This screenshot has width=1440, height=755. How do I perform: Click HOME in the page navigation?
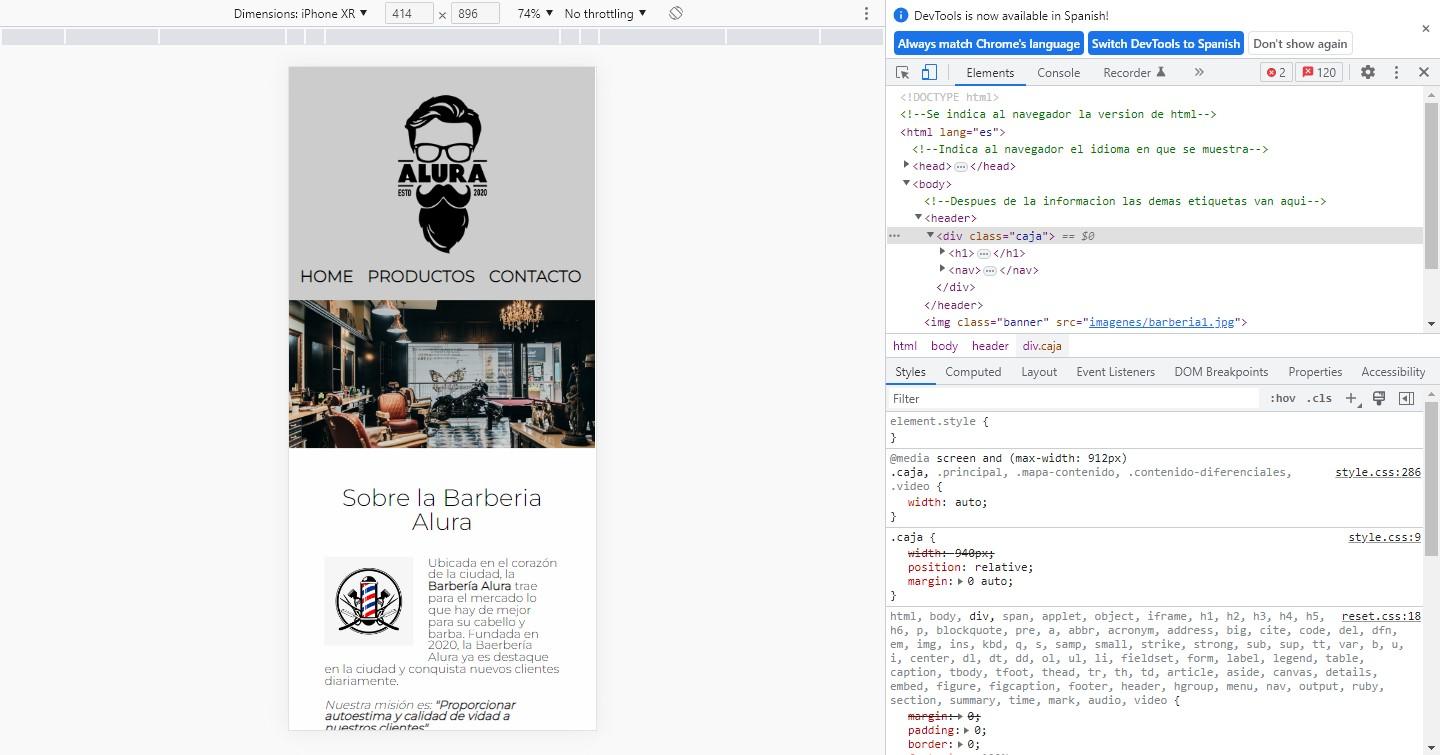click(327, 276)
